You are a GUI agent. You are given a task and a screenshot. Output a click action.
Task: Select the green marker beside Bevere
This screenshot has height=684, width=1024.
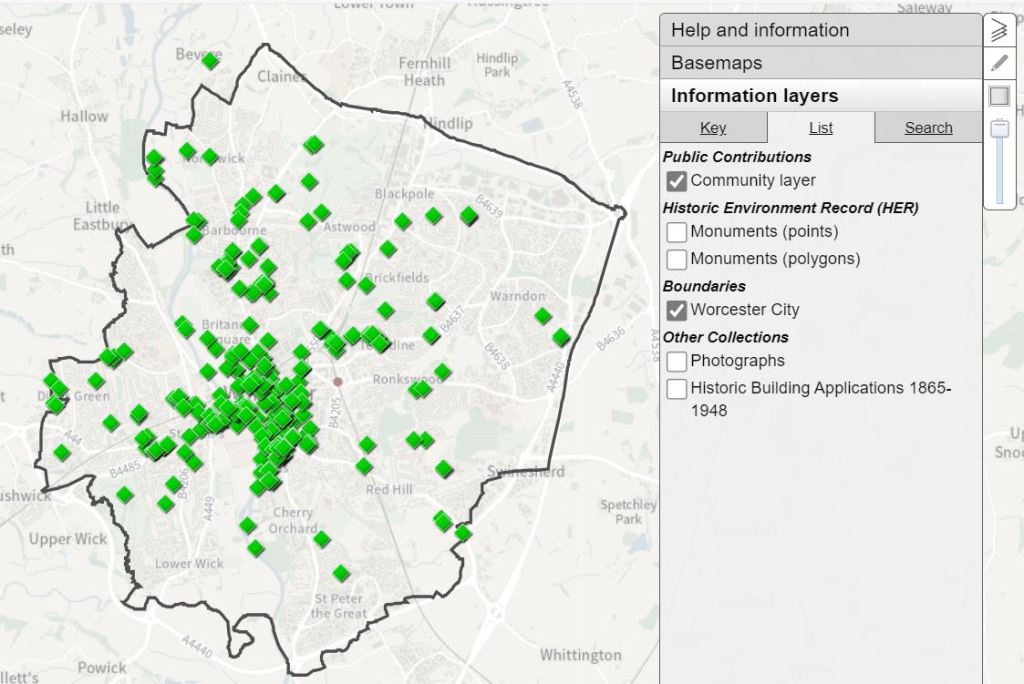pyautogui.click(x=210, y=61)
